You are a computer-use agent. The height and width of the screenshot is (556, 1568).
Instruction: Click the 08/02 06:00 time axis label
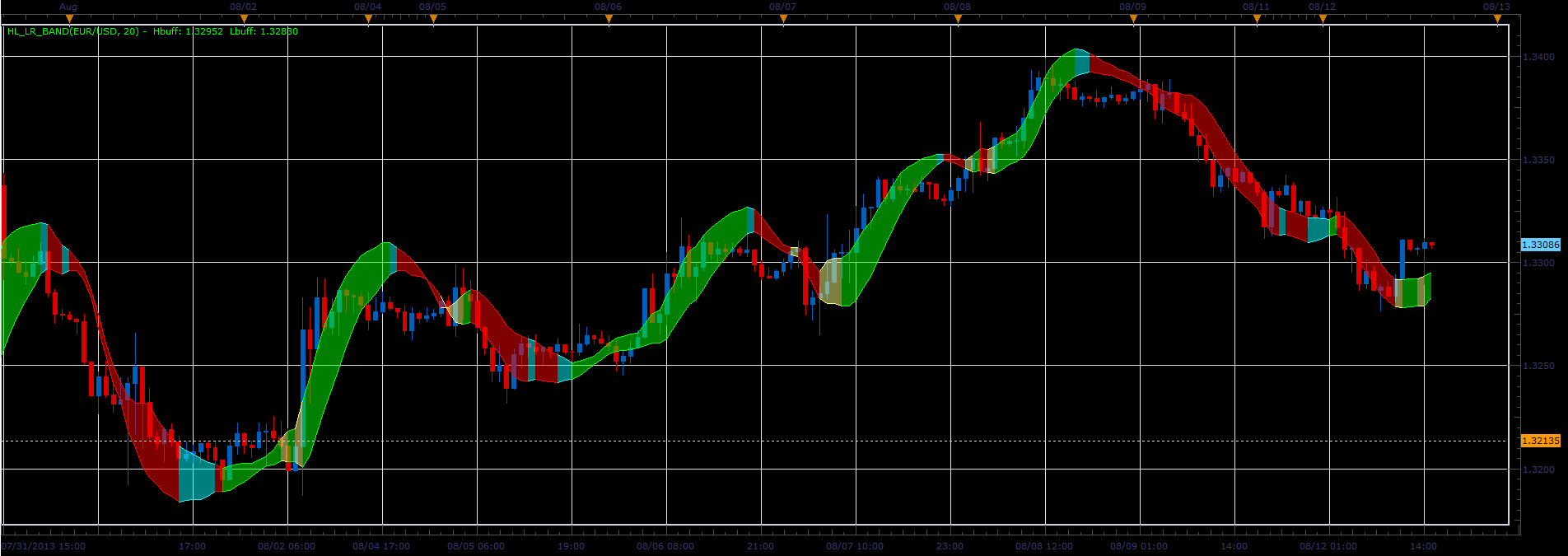click(x=287, y=546)
